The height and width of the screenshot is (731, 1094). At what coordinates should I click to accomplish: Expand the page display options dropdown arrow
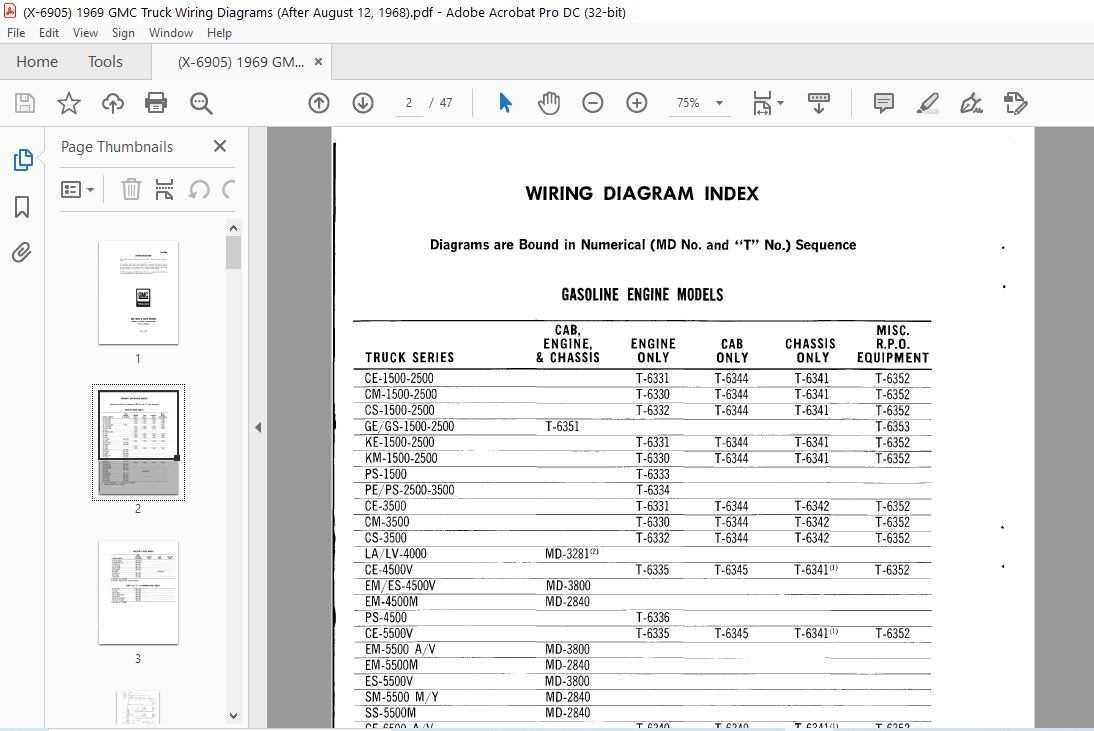(780, 103)
